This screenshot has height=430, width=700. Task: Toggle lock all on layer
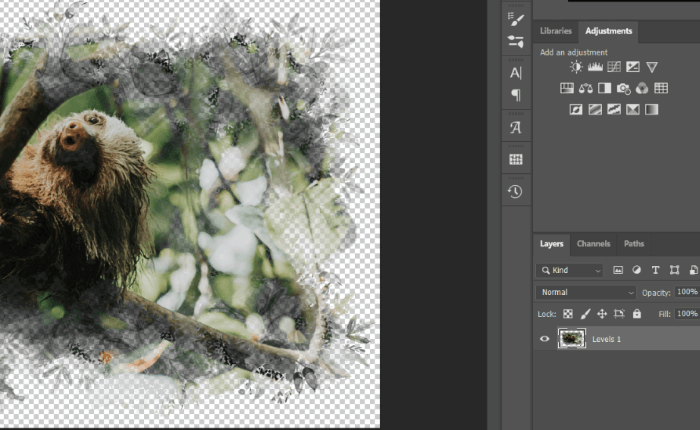pyautogui.click(x=637, y=314)
